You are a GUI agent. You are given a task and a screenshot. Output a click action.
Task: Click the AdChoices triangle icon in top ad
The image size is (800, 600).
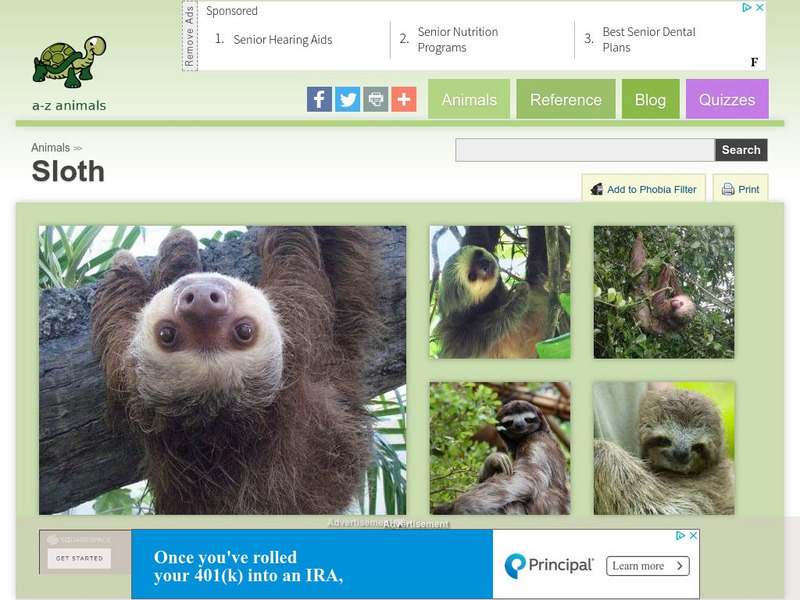point(747,8)
